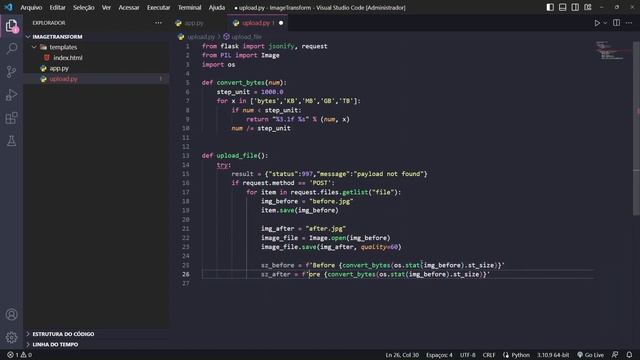
Task: Toggle the bottom panel layout icon
Action: 562,7
